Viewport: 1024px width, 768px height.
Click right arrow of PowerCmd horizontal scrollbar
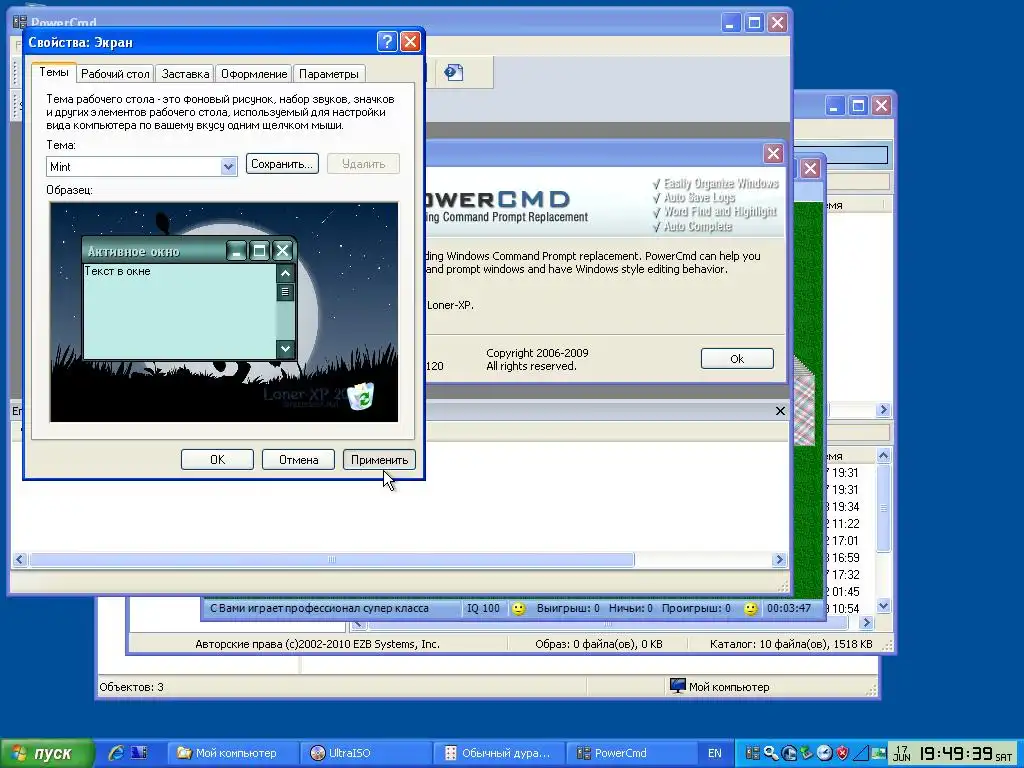tap(778, 560)
